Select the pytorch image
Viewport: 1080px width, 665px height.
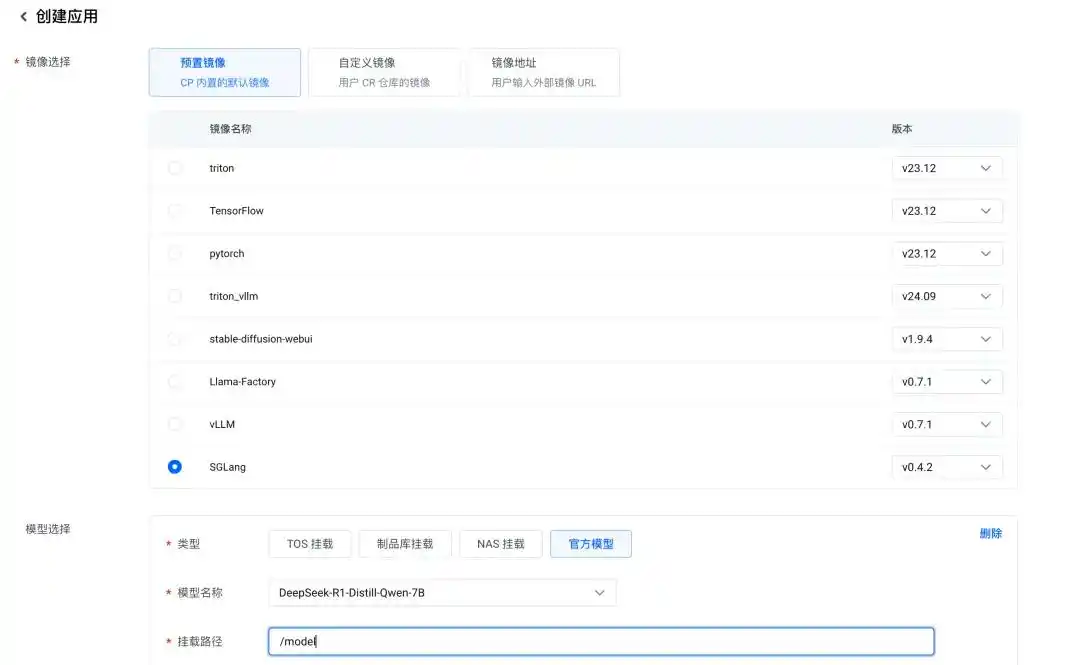(176, 253)
